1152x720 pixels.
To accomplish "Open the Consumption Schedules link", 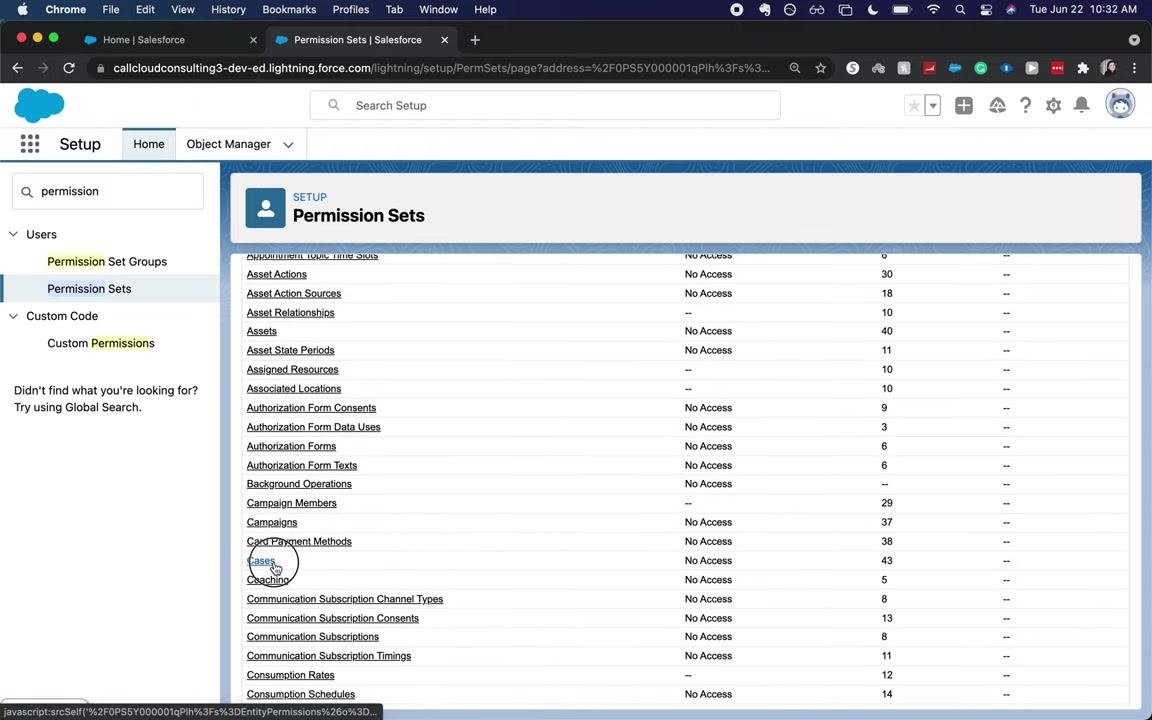I will (x=300, y=694).
